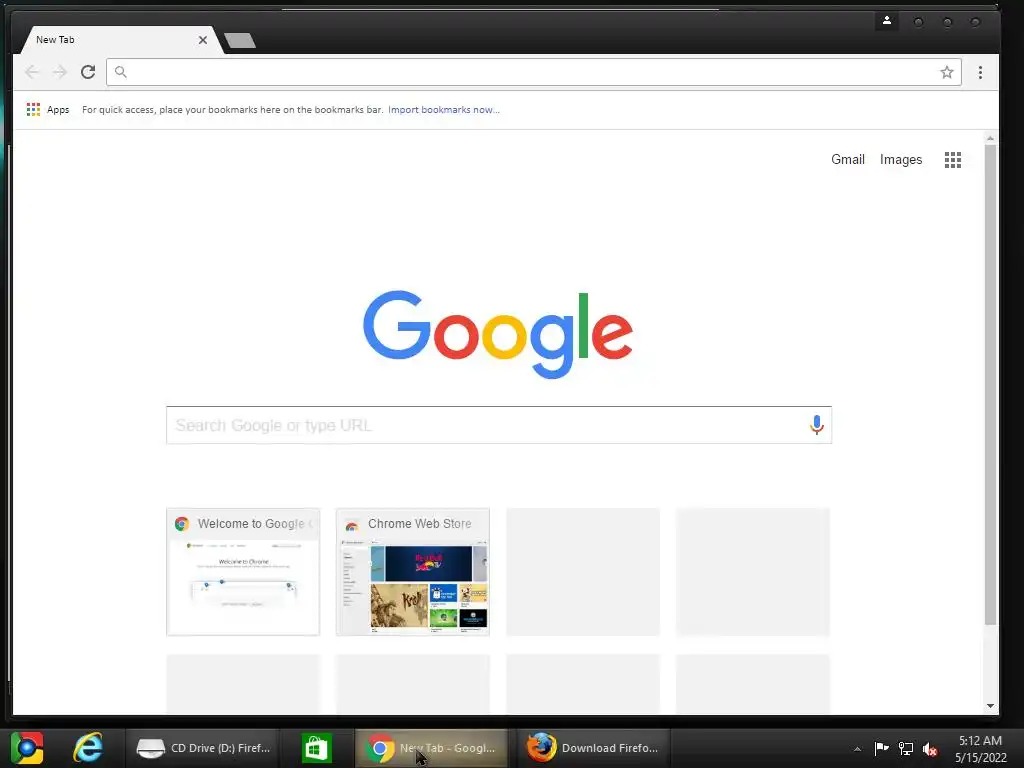Click the New Tab - Google Chrome taskbar button
Screen dimensions: 1024x768
click(431, 748)
